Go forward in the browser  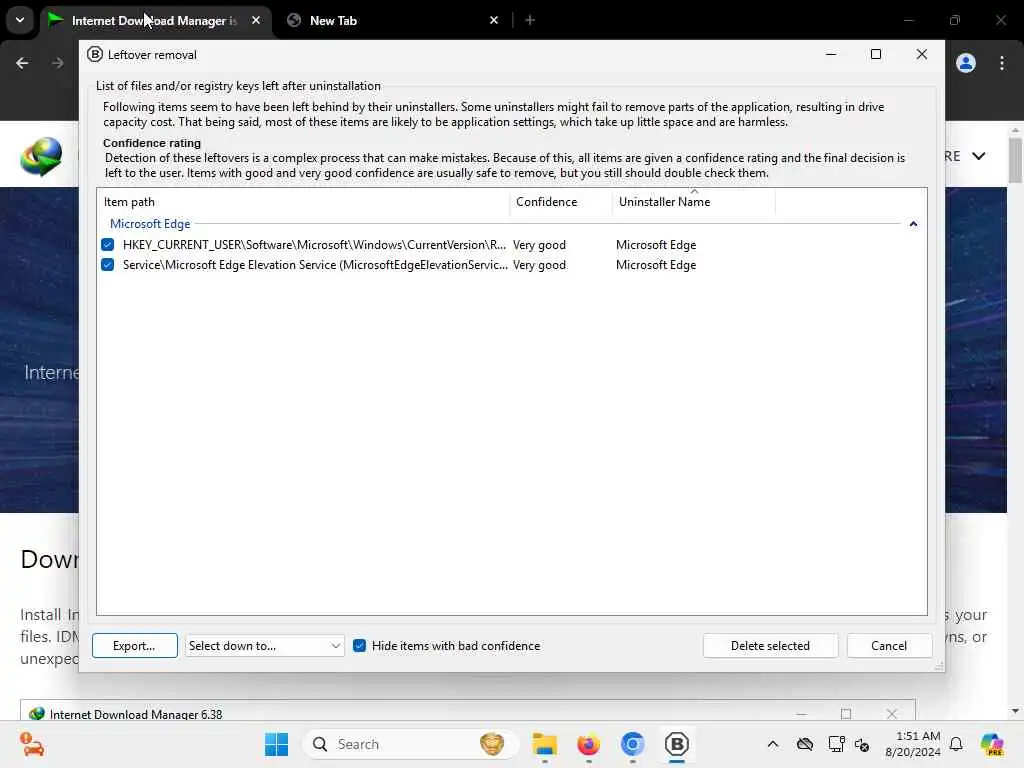[57, 63]
